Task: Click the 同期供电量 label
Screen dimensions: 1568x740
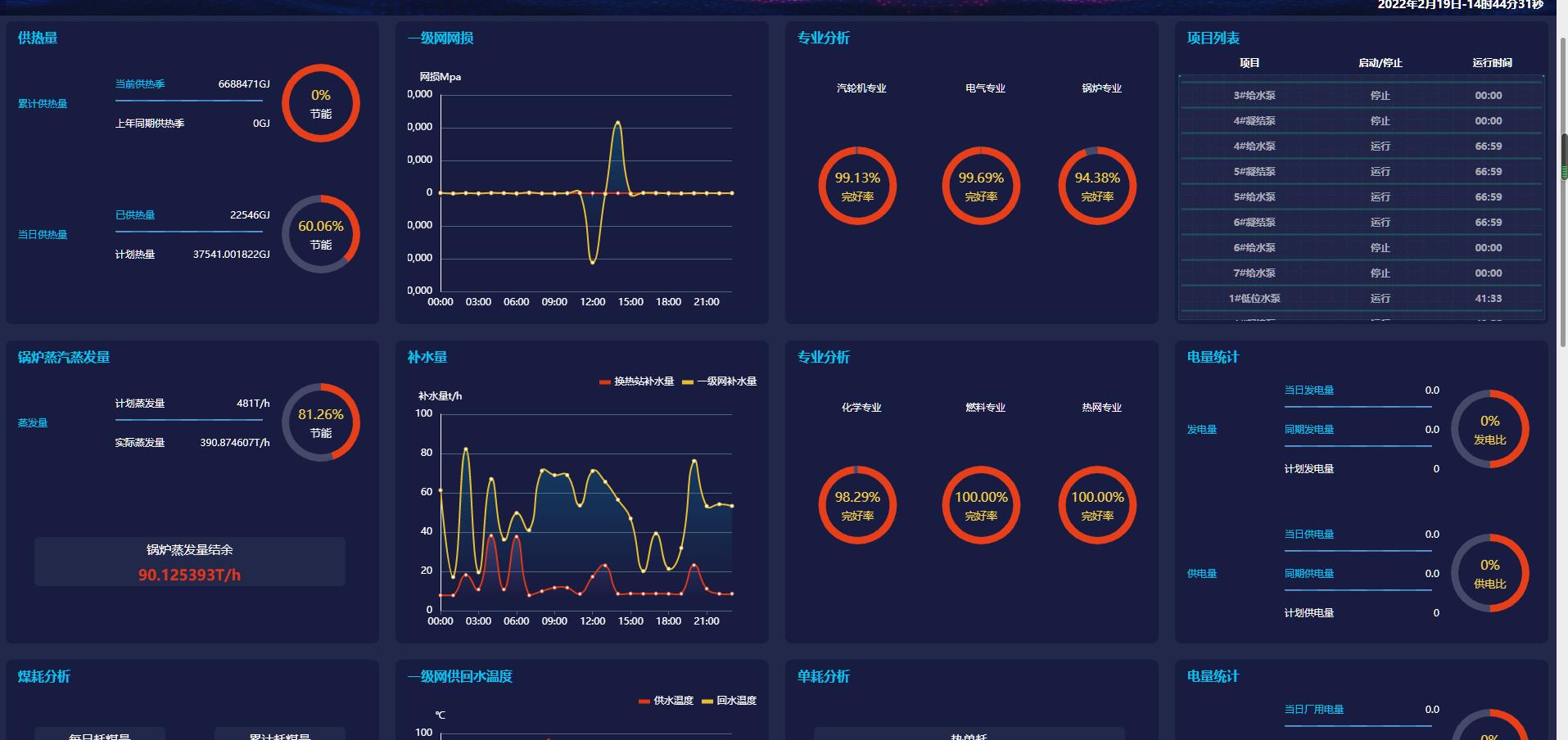Action: point(1309,574)
